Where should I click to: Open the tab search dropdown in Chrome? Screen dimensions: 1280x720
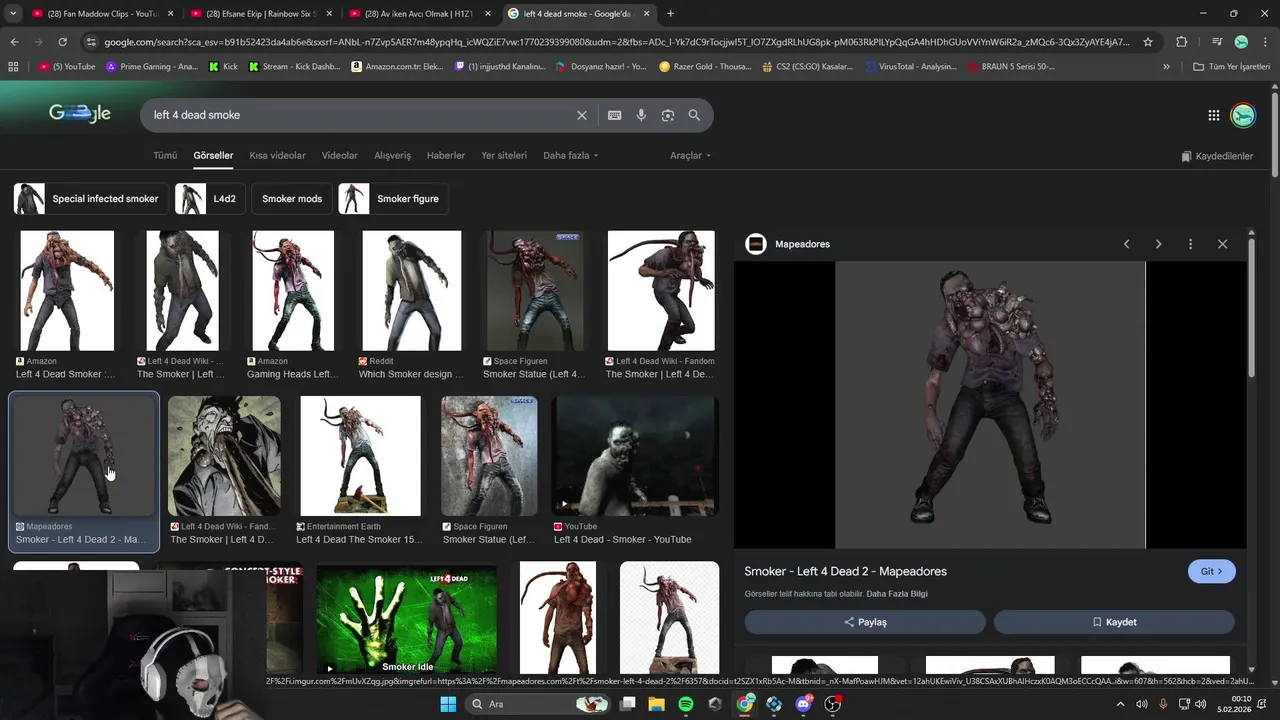tap(13, 14)
